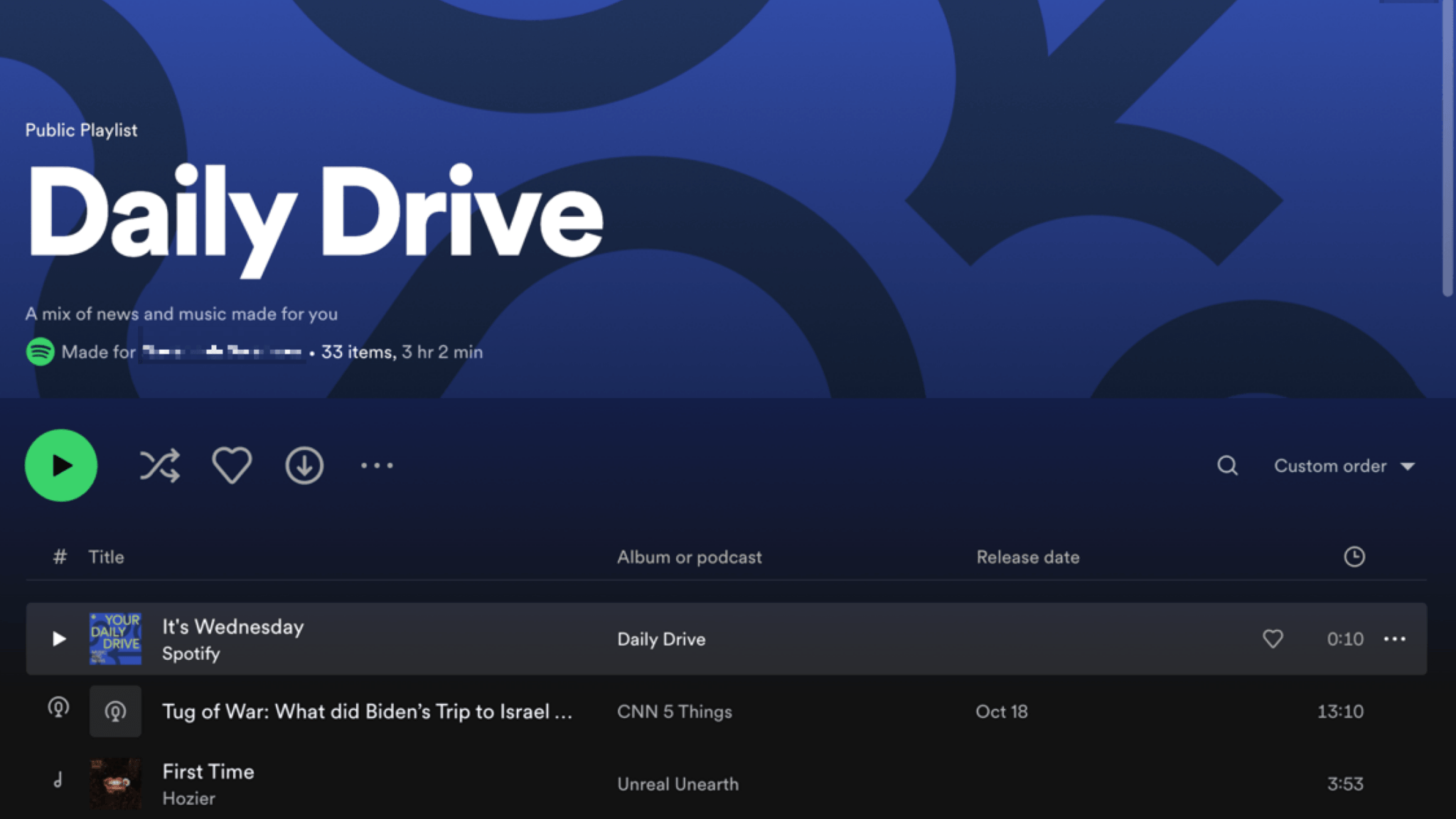Sort tracks by Title column header
This screenshot has width=1456, height=819.
[106, 557]
